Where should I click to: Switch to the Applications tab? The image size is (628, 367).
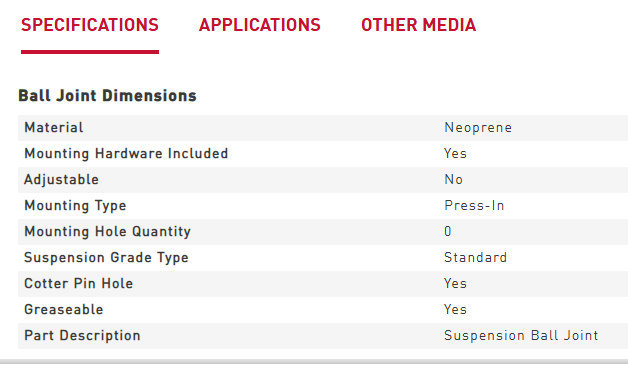pyautogui.click(x=260, y=25)
